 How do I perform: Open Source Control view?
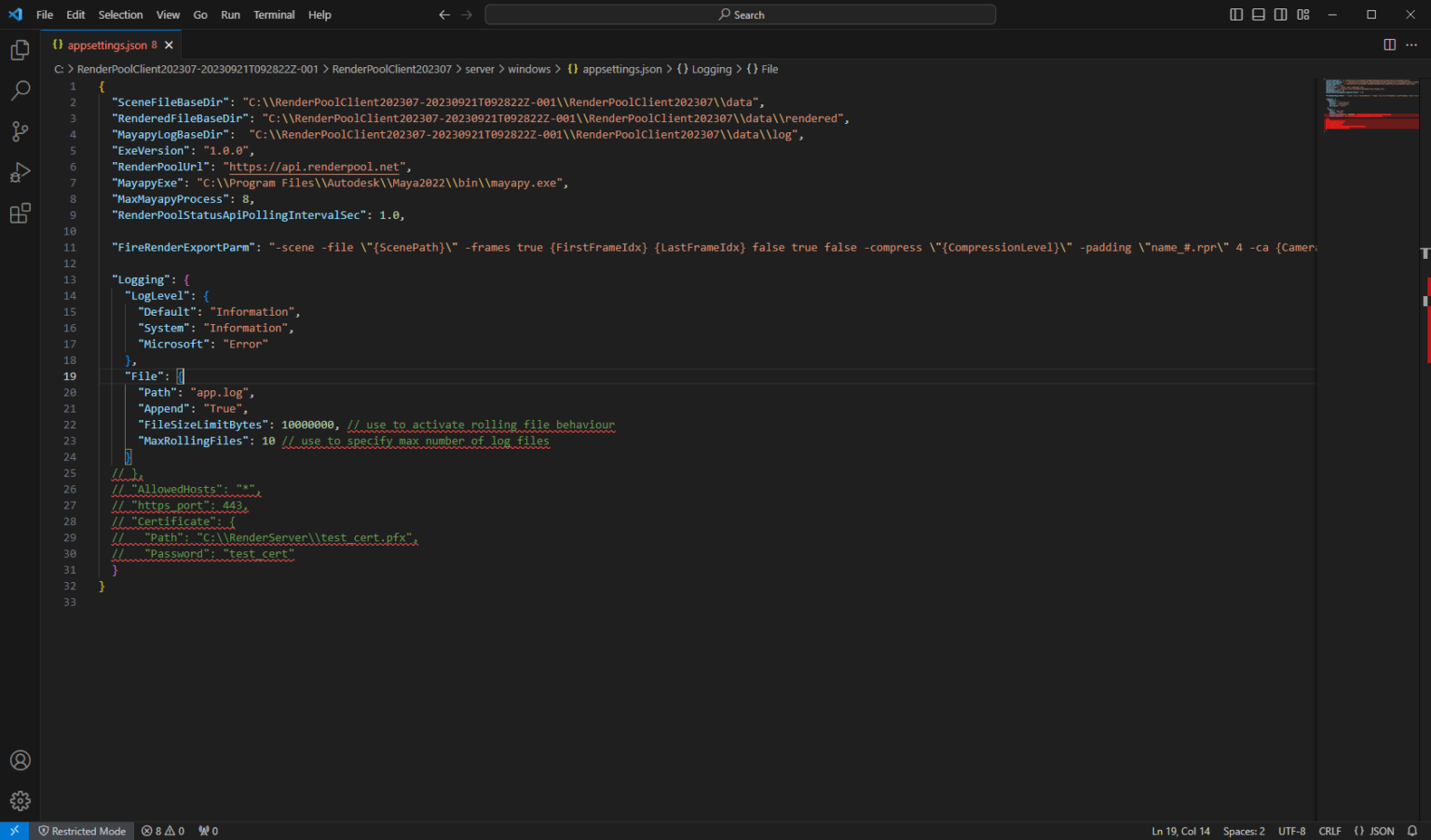(20, 131)
